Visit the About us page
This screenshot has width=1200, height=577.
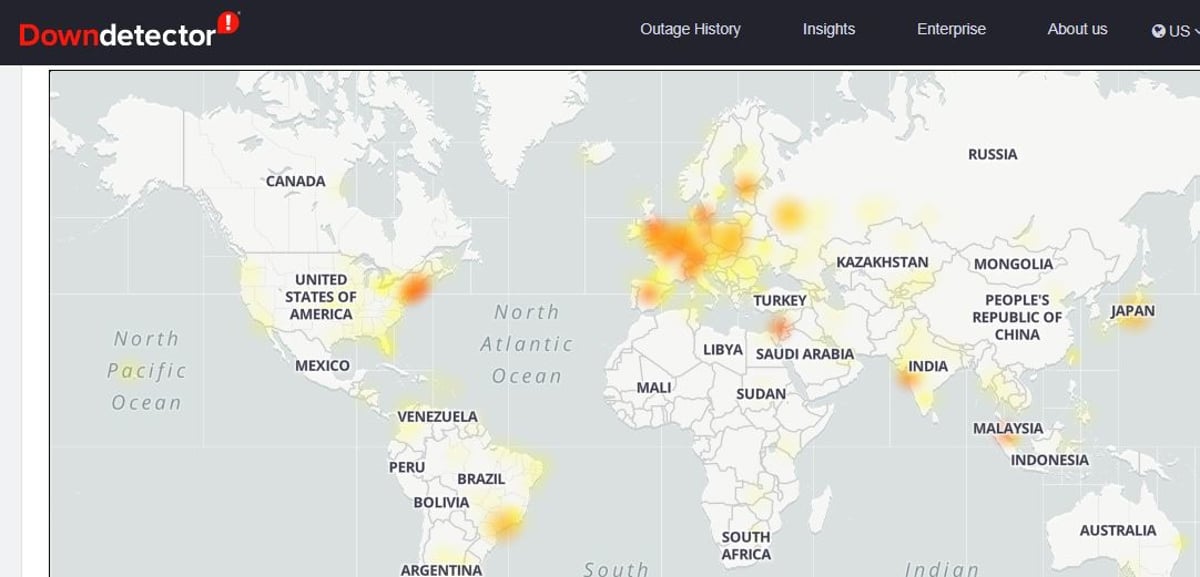tap(1077, 29)
